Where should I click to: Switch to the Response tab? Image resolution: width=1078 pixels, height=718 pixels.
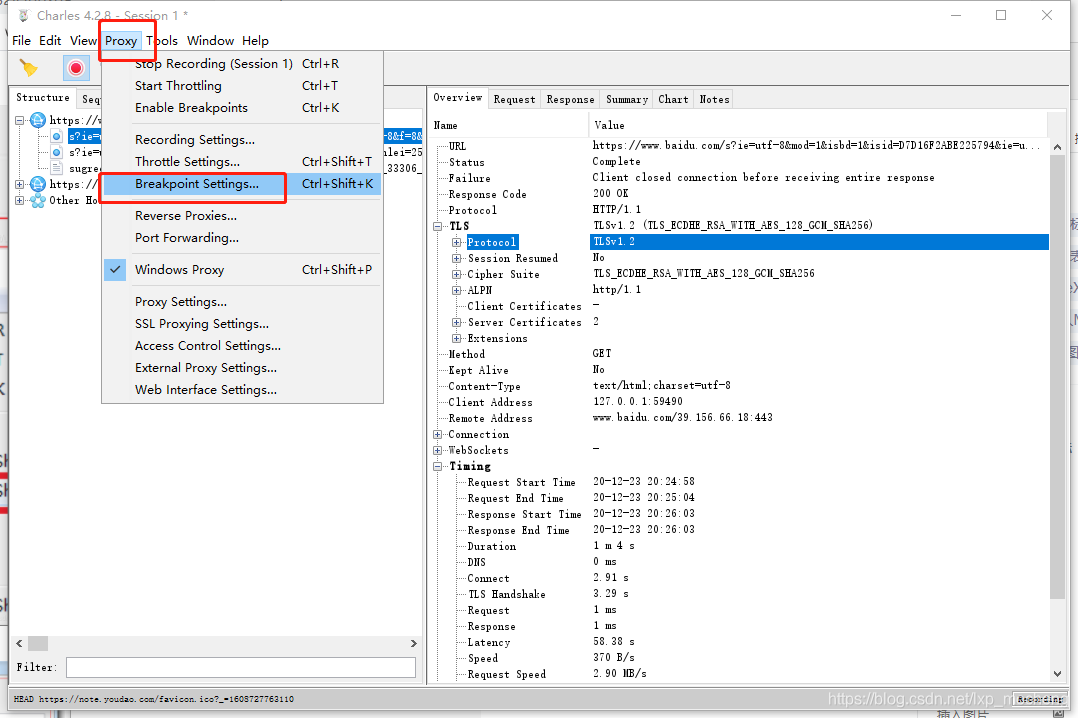pos(571,100)
